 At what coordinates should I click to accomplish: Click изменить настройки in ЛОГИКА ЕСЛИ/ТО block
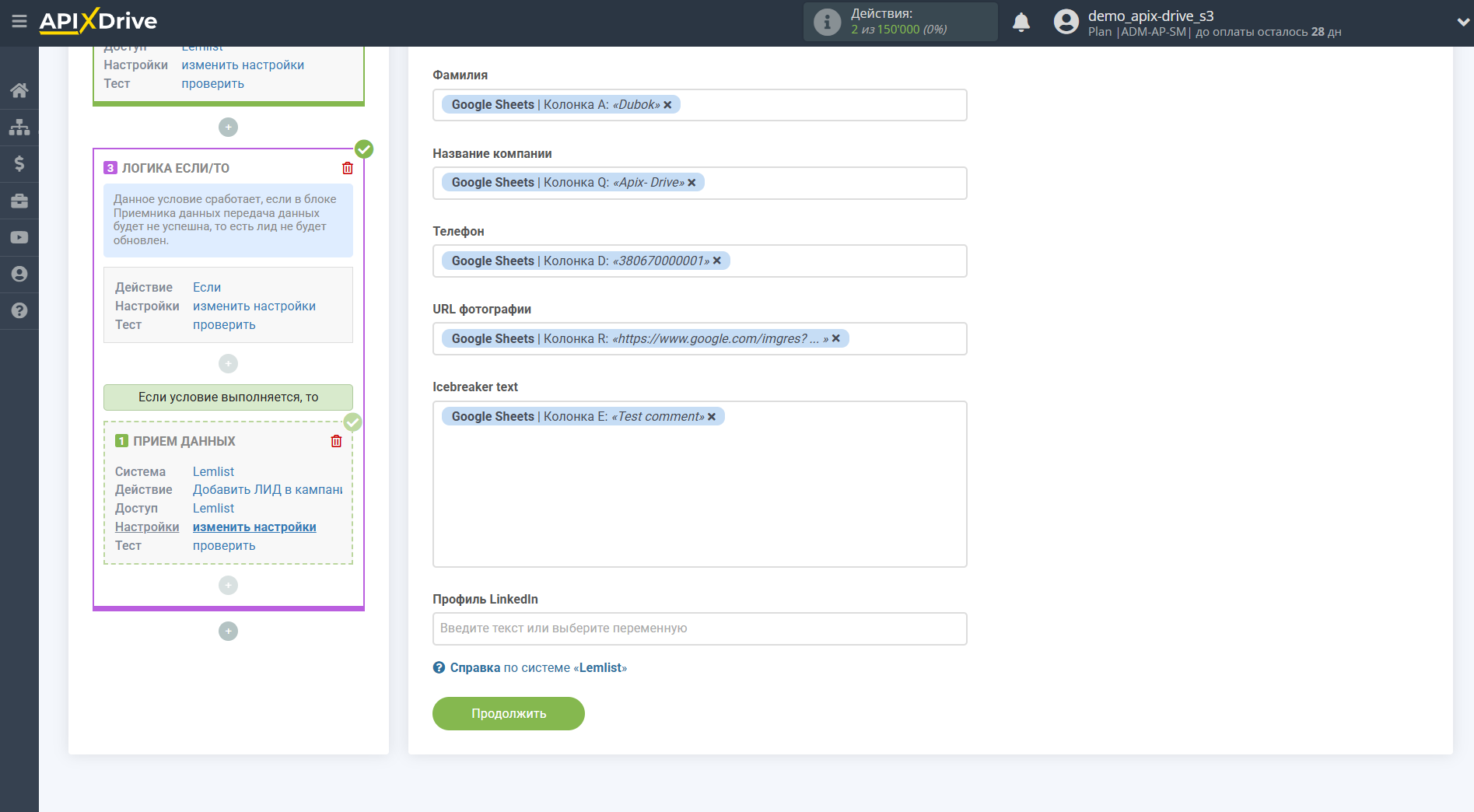point(254,306)
